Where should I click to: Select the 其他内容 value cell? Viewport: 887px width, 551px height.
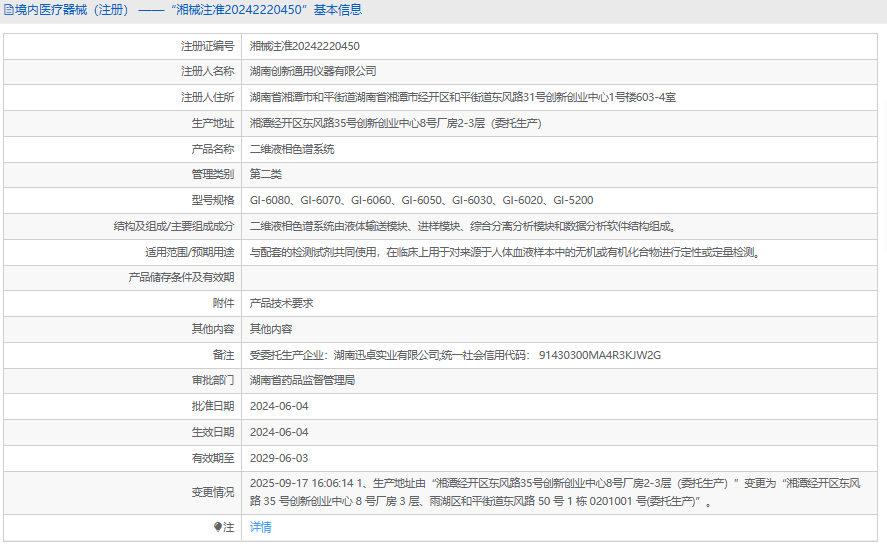(271, 329)
